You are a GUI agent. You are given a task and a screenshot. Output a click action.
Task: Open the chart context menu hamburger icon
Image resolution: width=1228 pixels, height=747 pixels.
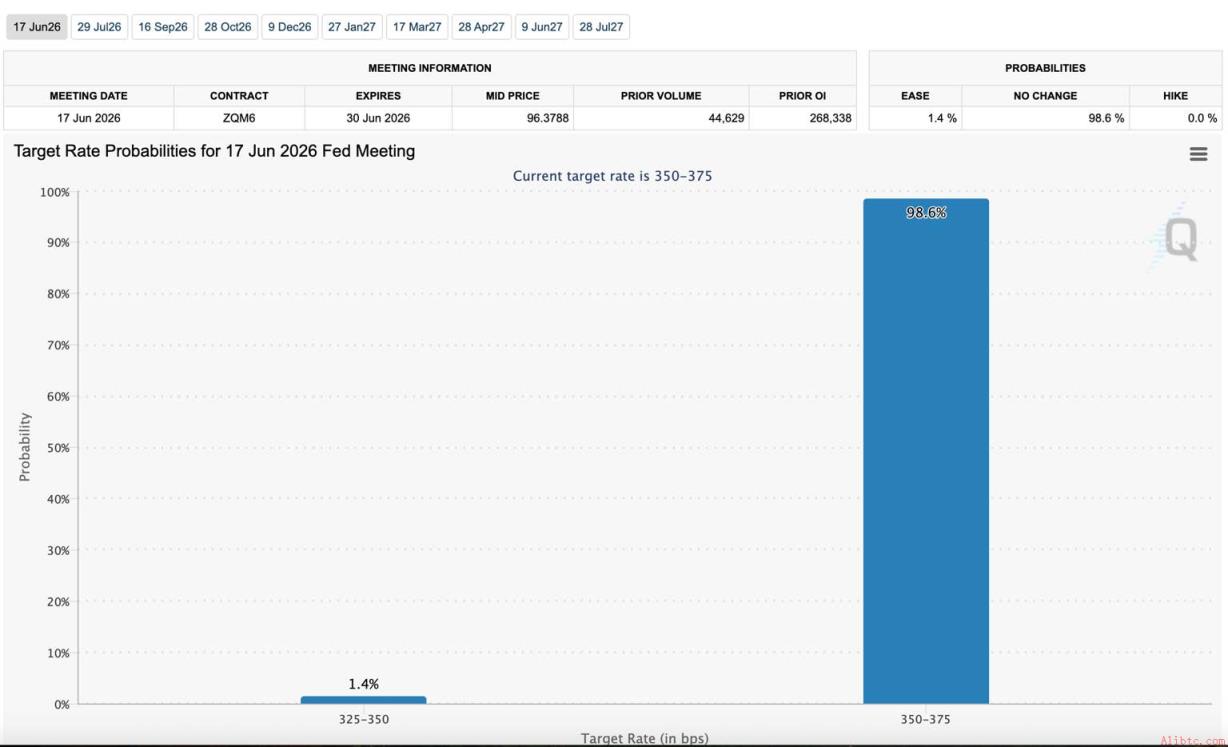coord(1198,154)
